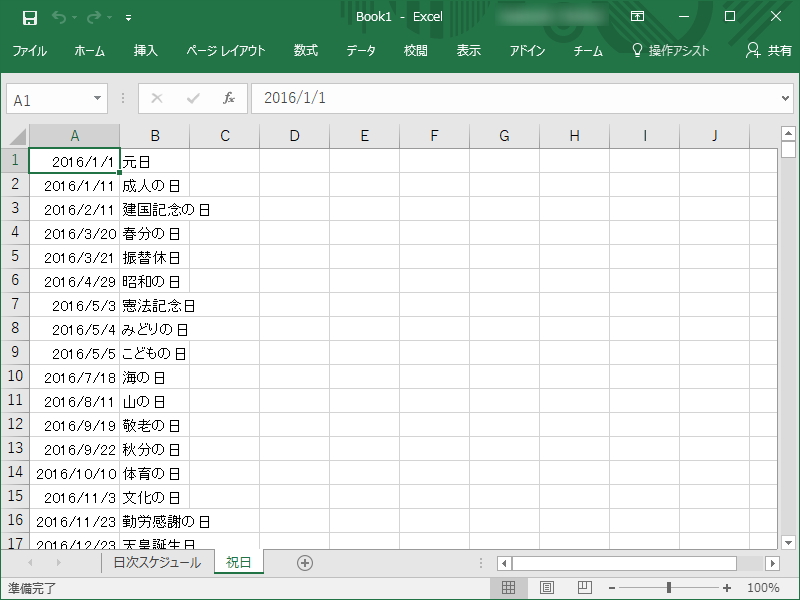Click the Enter checkmark icon in formula bar
Screen dimensions: 800x600
(193, 98)
